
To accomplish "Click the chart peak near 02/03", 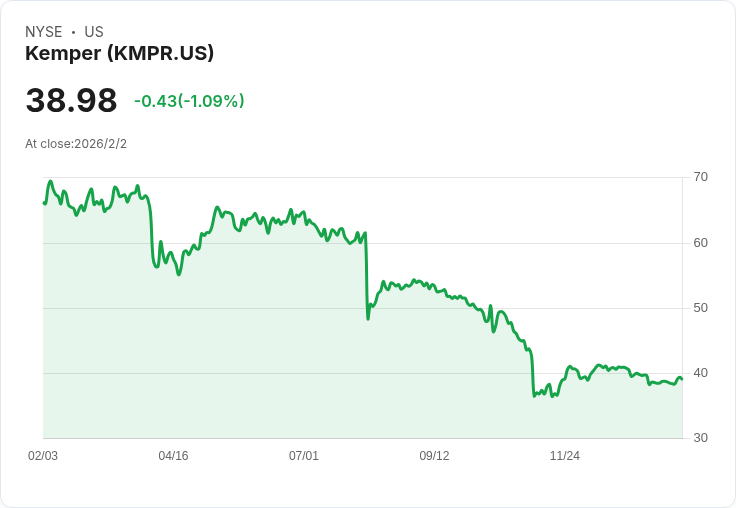I will click(51, 181).
